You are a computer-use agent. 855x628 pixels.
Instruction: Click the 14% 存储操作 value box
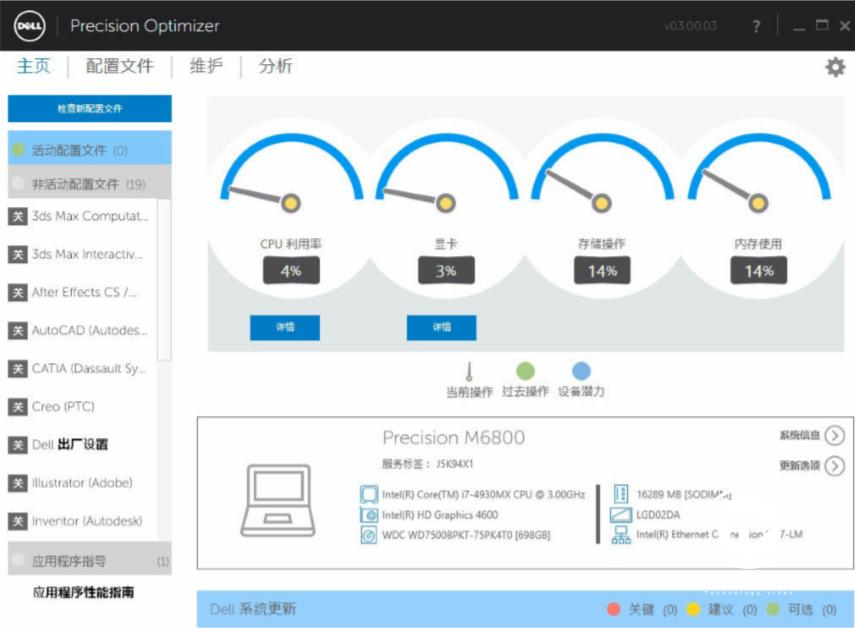(x=602, y=271)
